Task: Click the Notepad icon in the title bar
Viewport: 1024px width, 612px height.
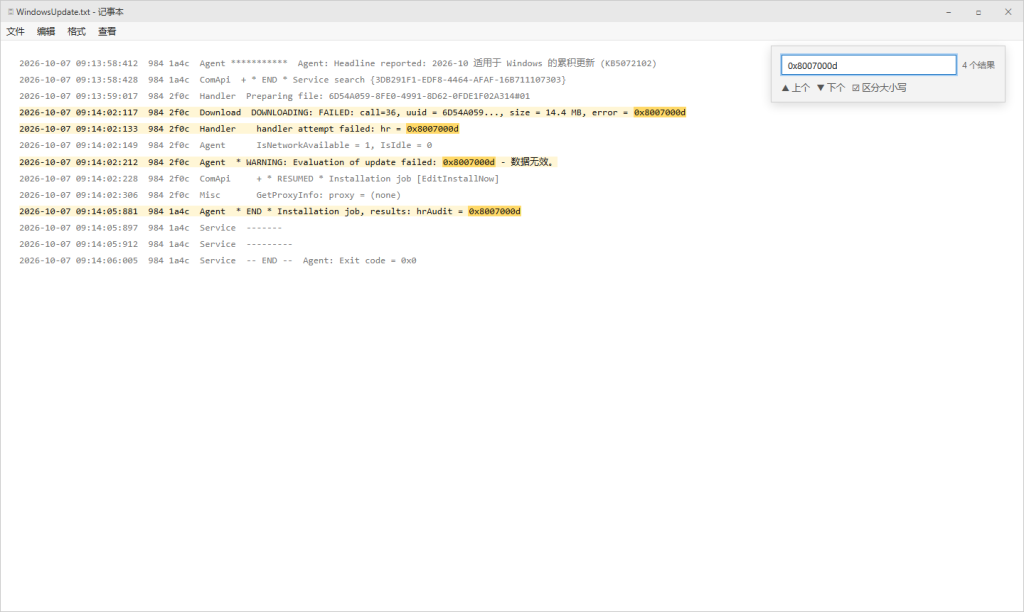Action: pyautogui.click(x=10, y=12)
